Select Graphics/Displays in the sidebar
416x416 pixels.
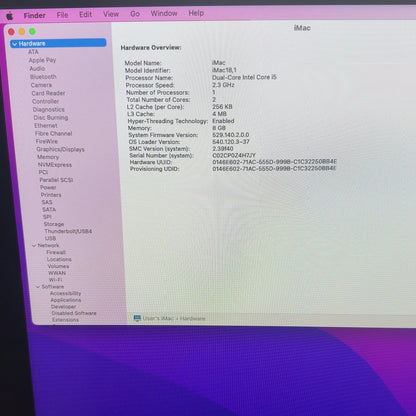pyautogui.click(x=60, y=149)
